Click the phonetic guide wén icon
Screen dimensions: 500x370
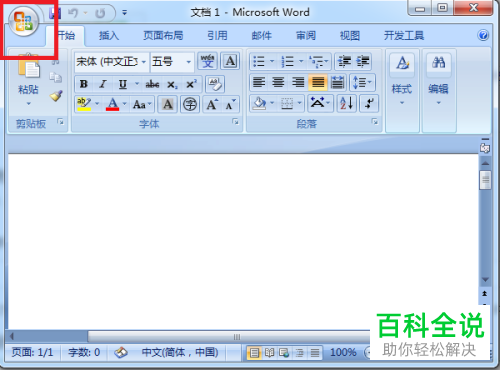(207, 61)
